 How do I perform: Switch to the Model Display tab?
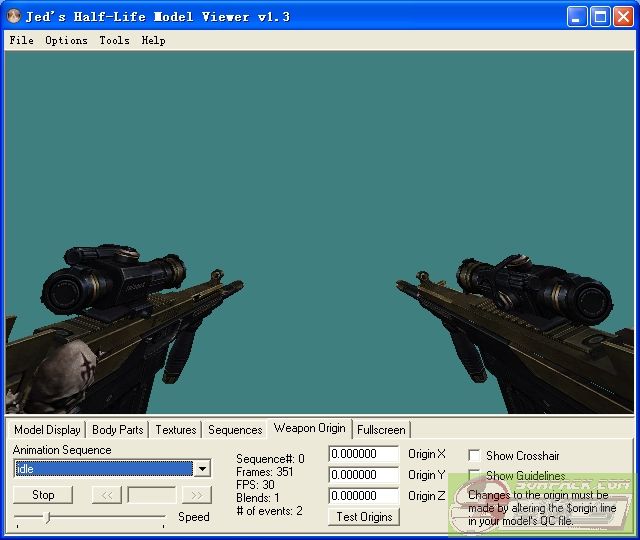tap(47, 430)
